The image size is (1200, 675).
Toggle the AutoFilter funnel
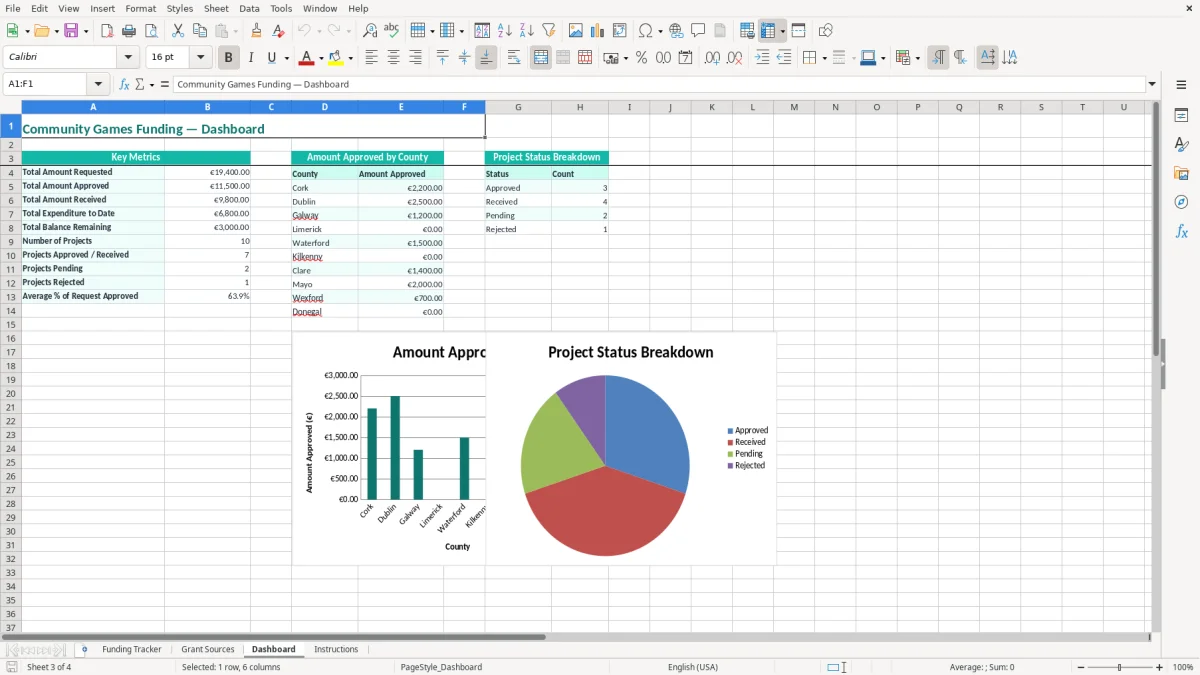coord(548,31)
